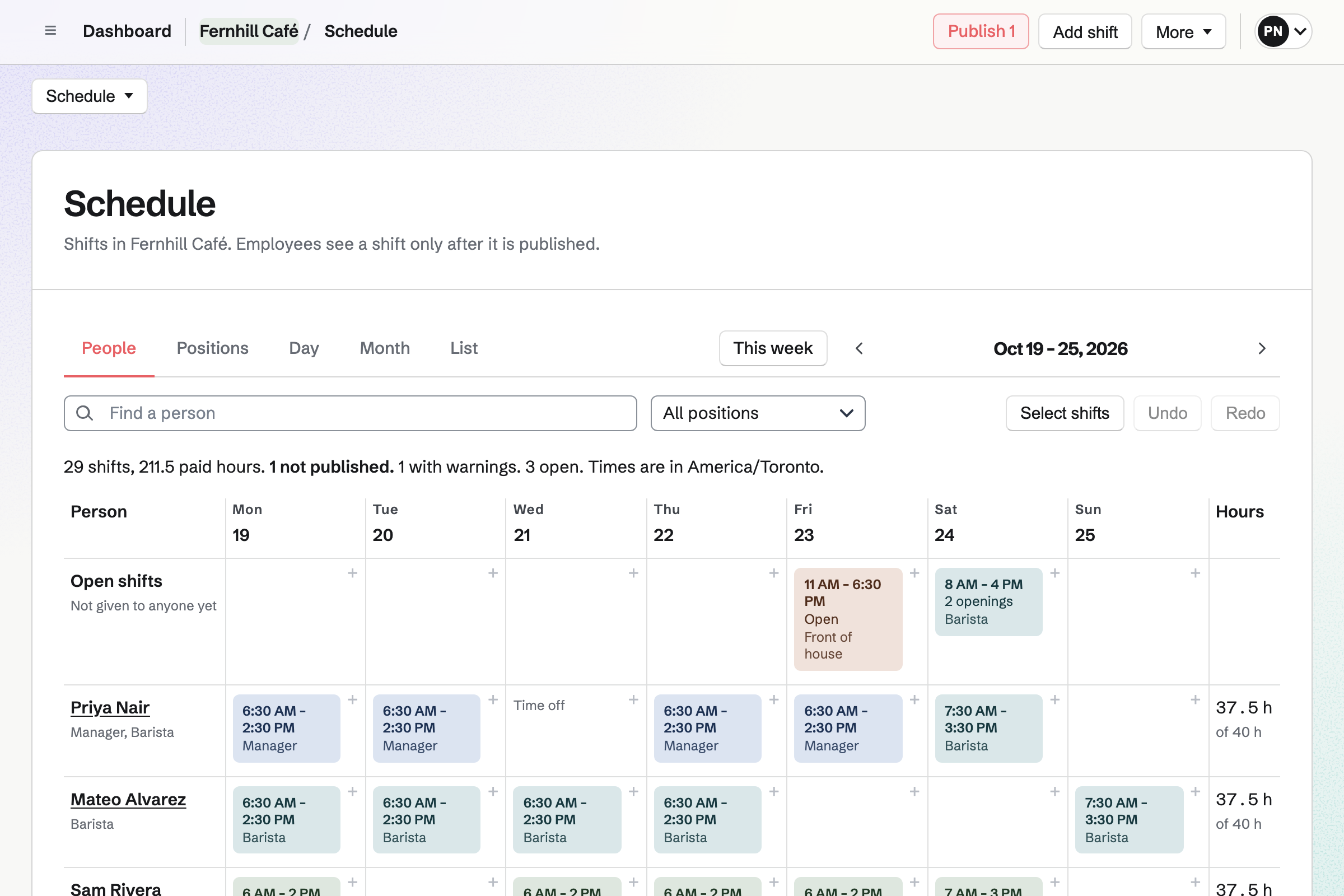The width and height of the screenshot is (1344, 896).
Task: Open the PN account menu
Action: [x=1284, y=31]
